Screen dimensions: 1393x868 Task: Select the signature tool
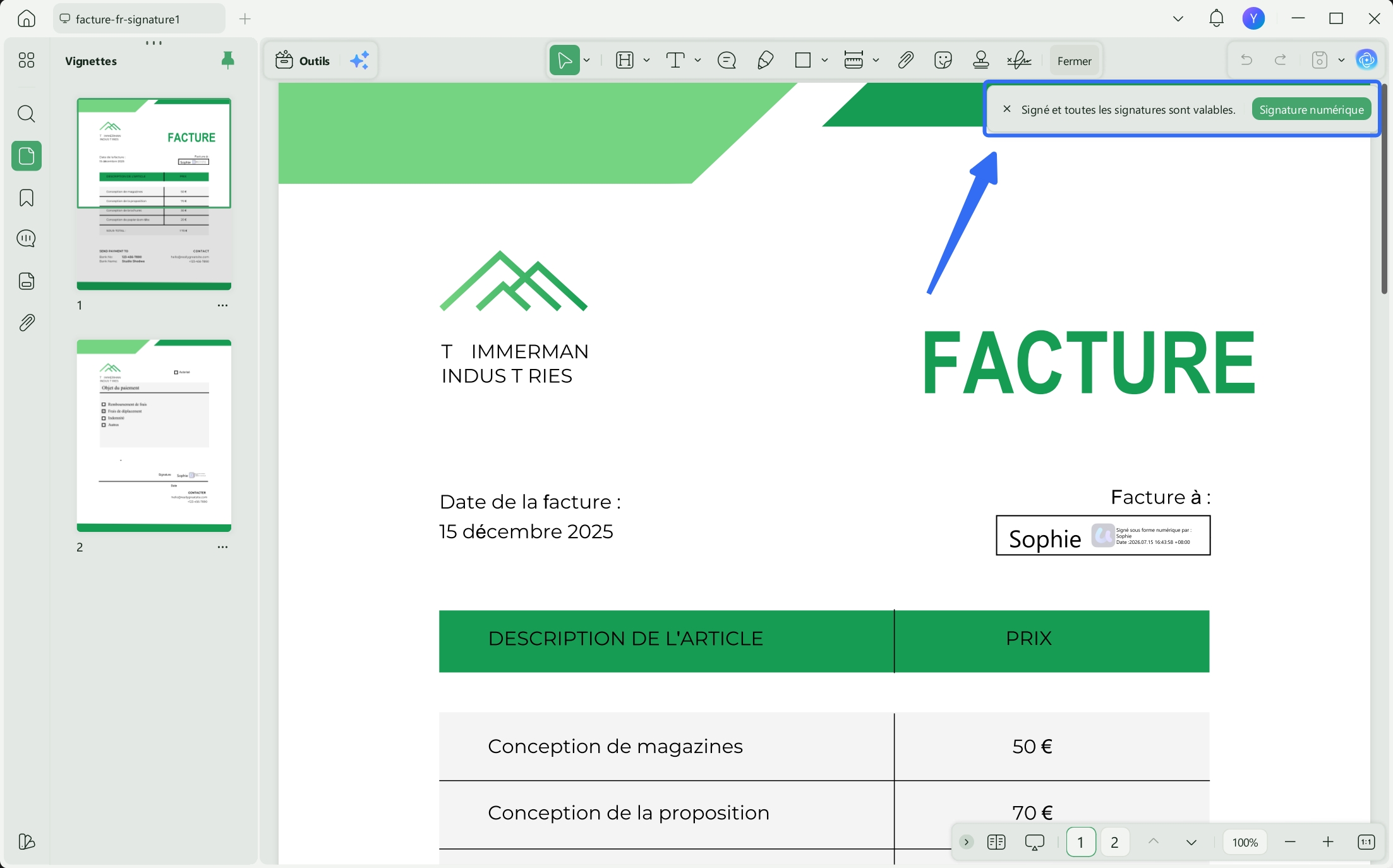pos(1019,61)
